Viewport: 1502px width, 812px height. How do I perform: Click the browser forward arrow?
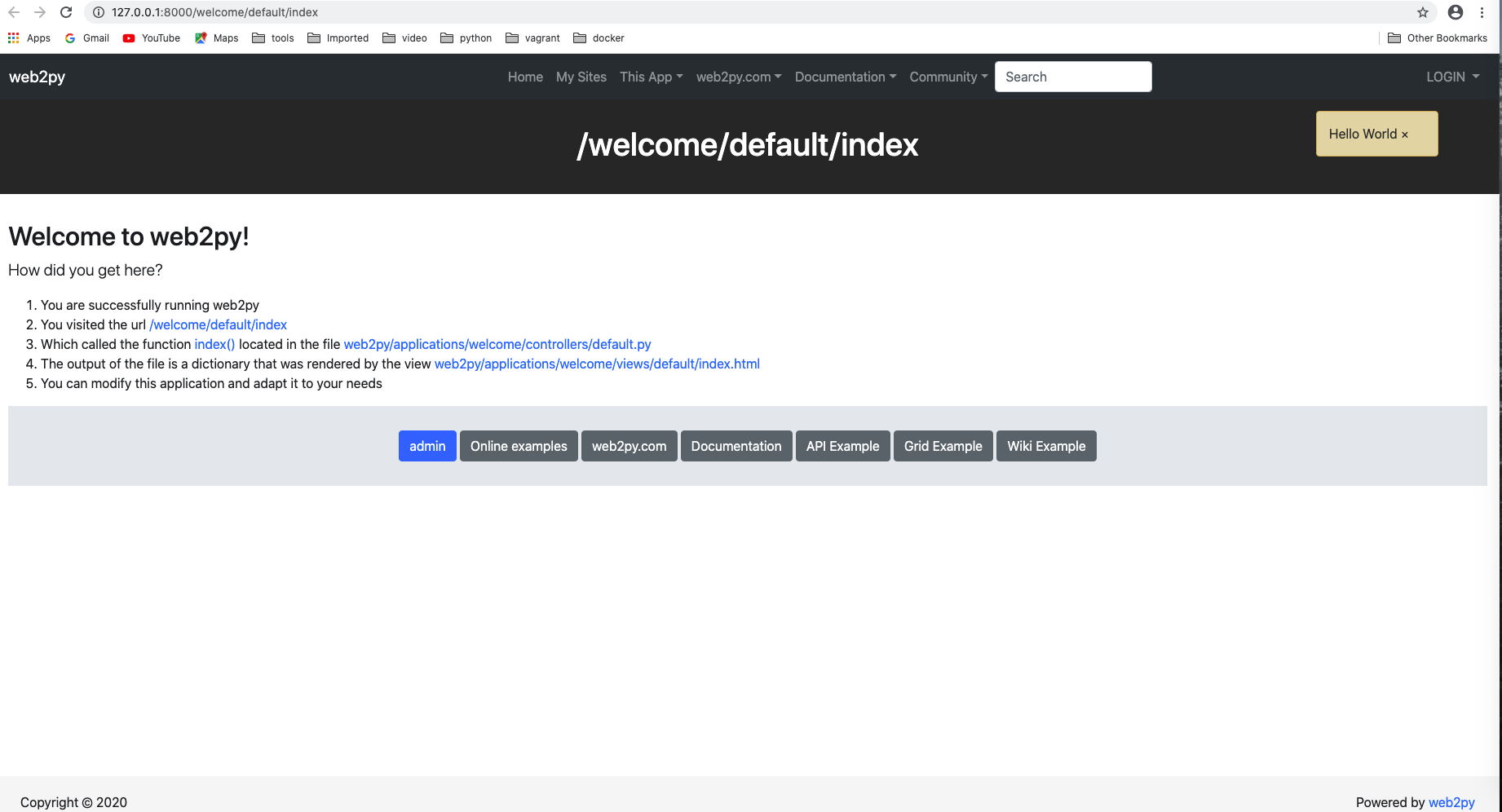[x=40, y=12]
